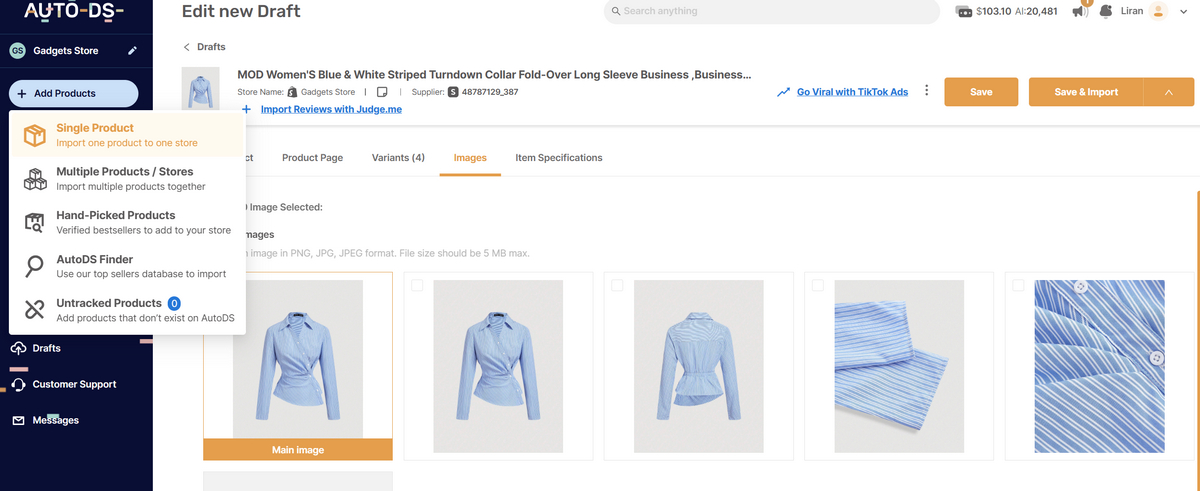Viewport: 1200px width, 491px height.
Task: Check the back-view shirt image checkbox
Action: [x=617, y=285]
